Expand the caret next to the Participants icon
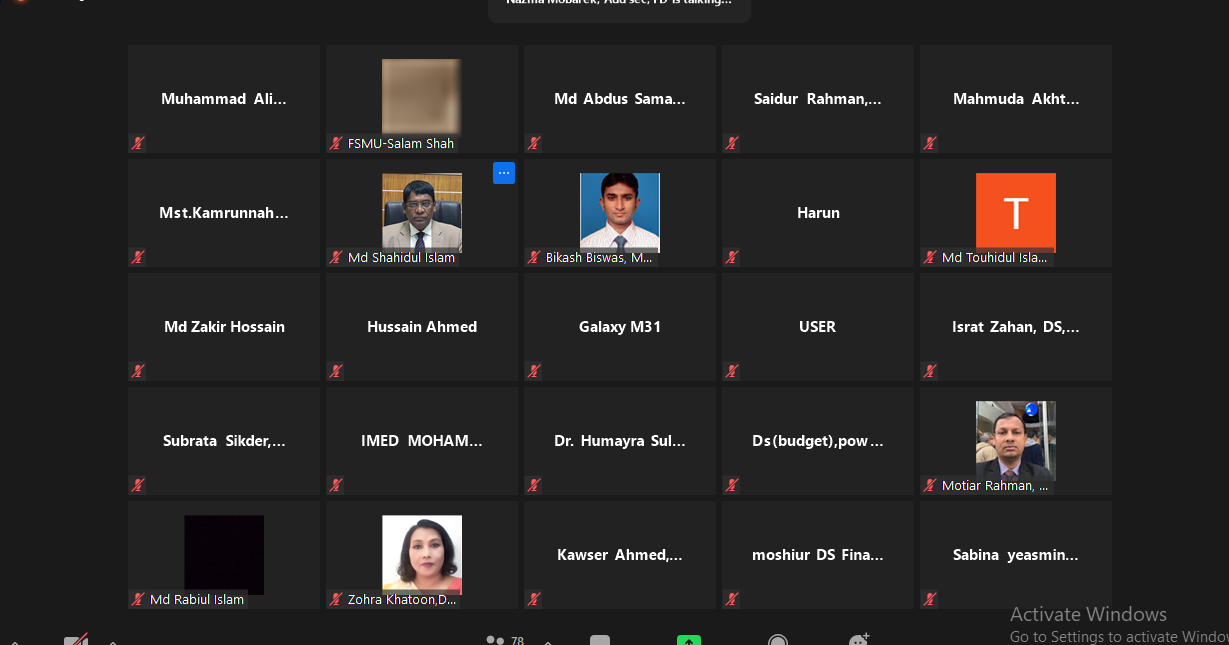 pyautogui.click(x=547, y=641)
